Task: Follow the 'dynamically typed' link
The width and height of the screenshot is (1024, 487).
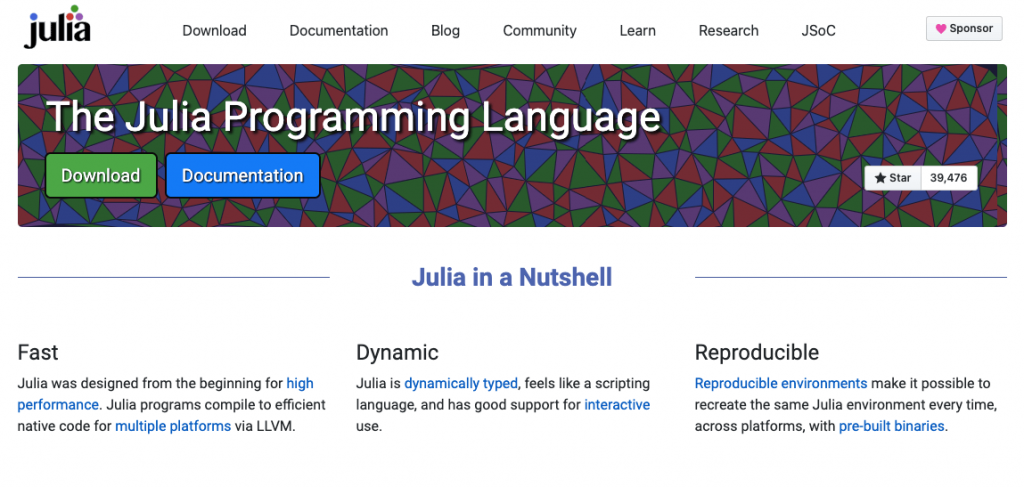Action: pos(460,383)
